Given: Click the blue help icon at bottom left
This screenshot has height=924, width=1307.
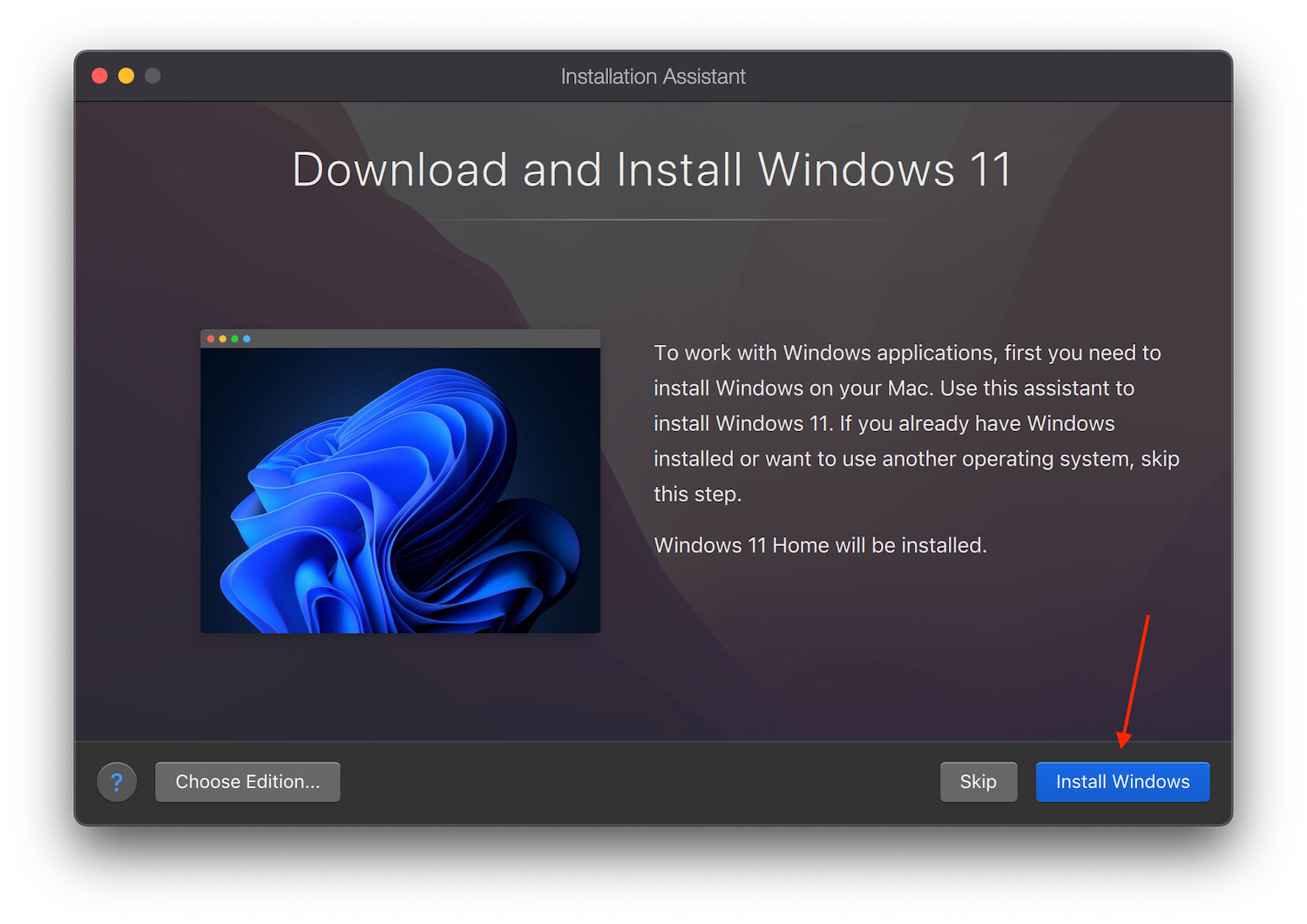Looking at the screenshot, I should (x=117, y=781).
